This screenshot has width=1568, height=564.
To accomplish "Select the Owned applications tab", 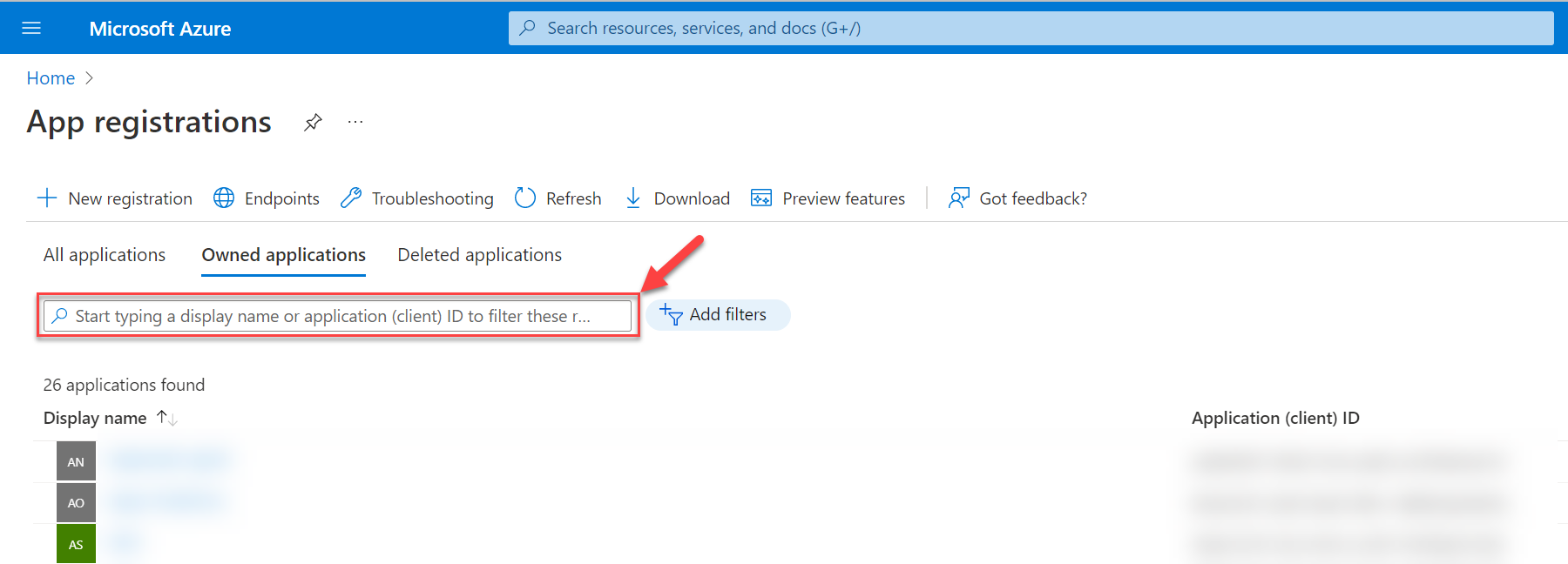I will (284, 255).
